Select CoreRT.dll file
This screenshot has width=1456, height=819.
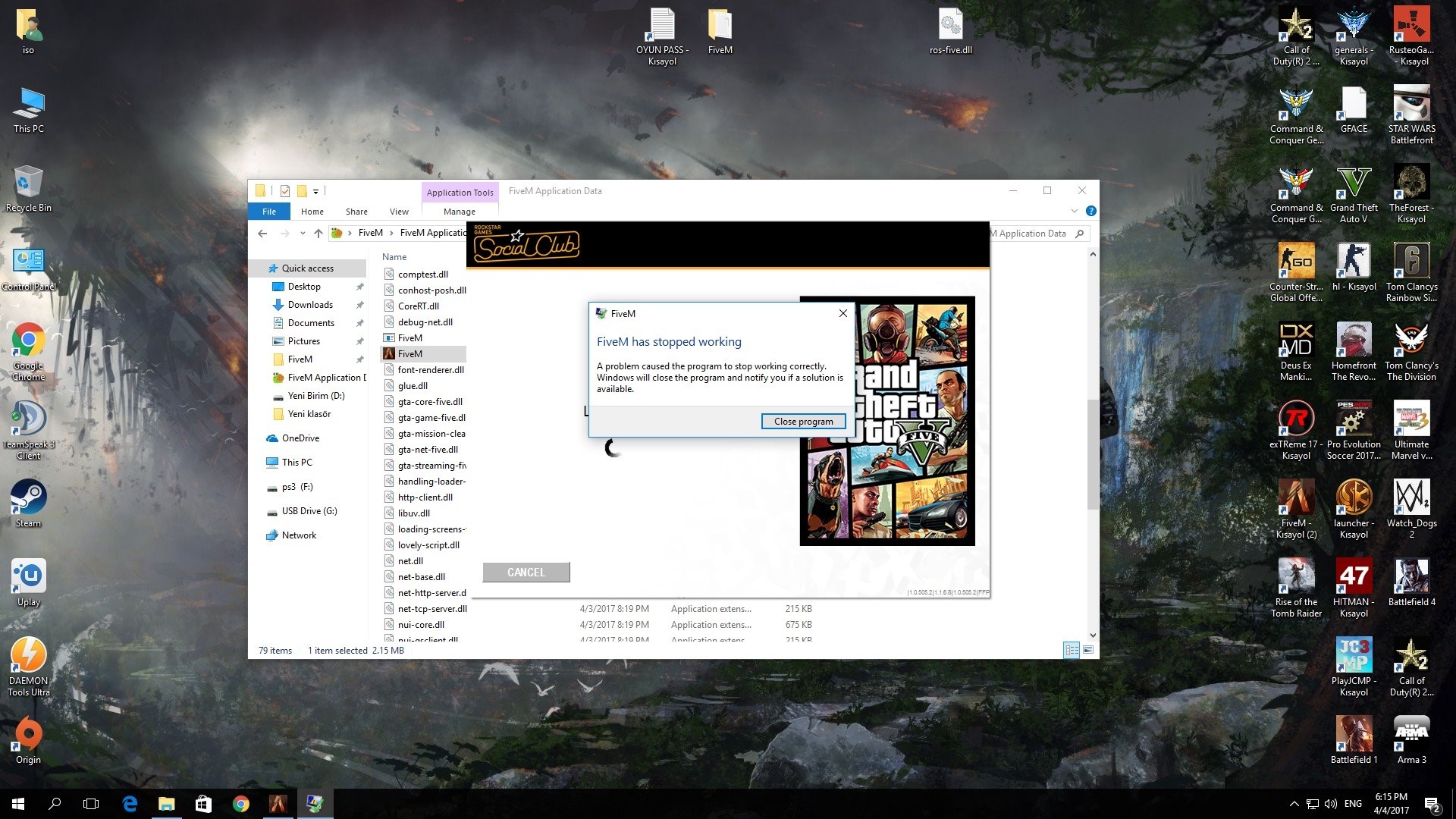point(419,306)
